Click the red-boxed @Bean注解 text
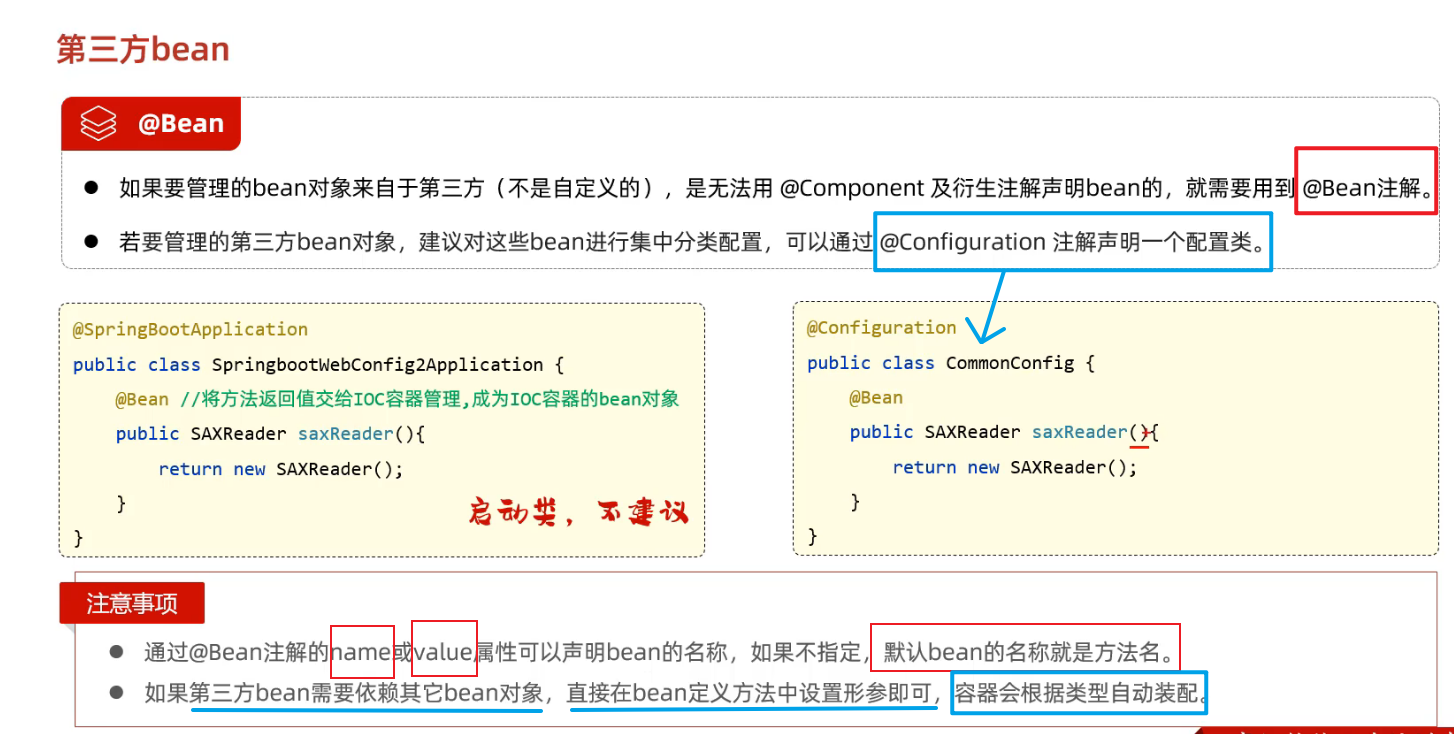The width and height of the screenshot is (1454, 734). click(x=1365, y=187)
